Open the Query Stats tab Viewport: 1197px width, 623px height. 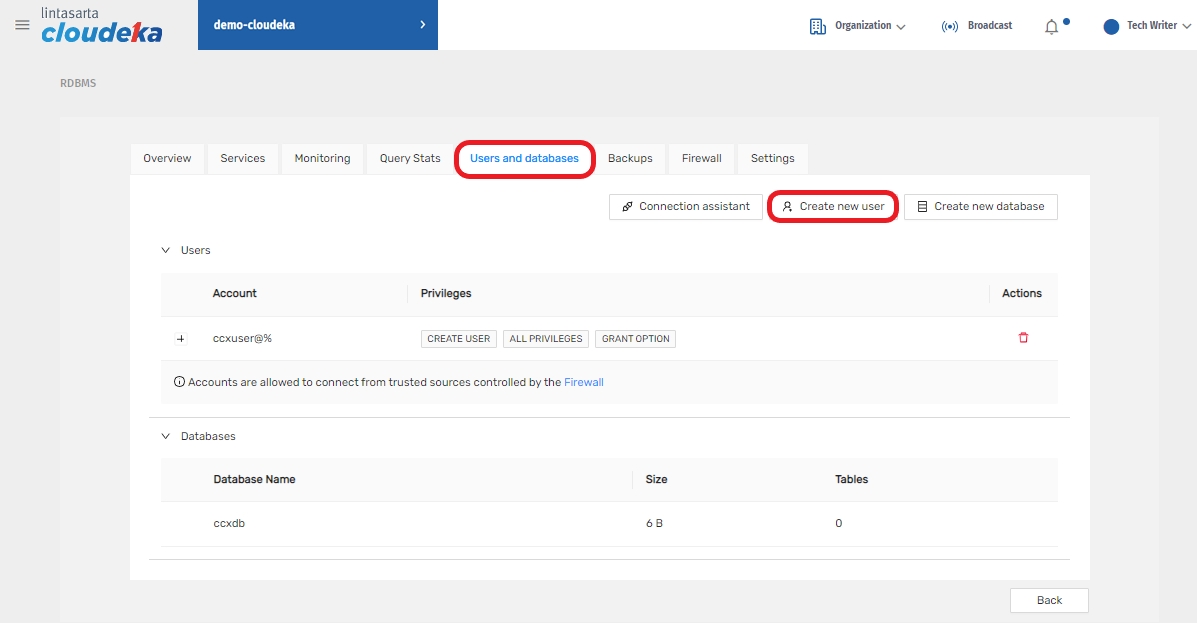(410, 158)
